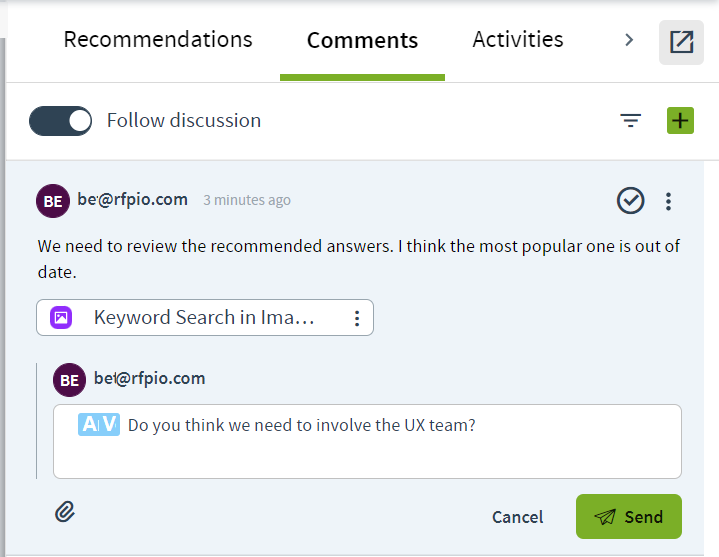Click the AV mention tag in reply
Viewport: 719px width, 557px height.
99,424
